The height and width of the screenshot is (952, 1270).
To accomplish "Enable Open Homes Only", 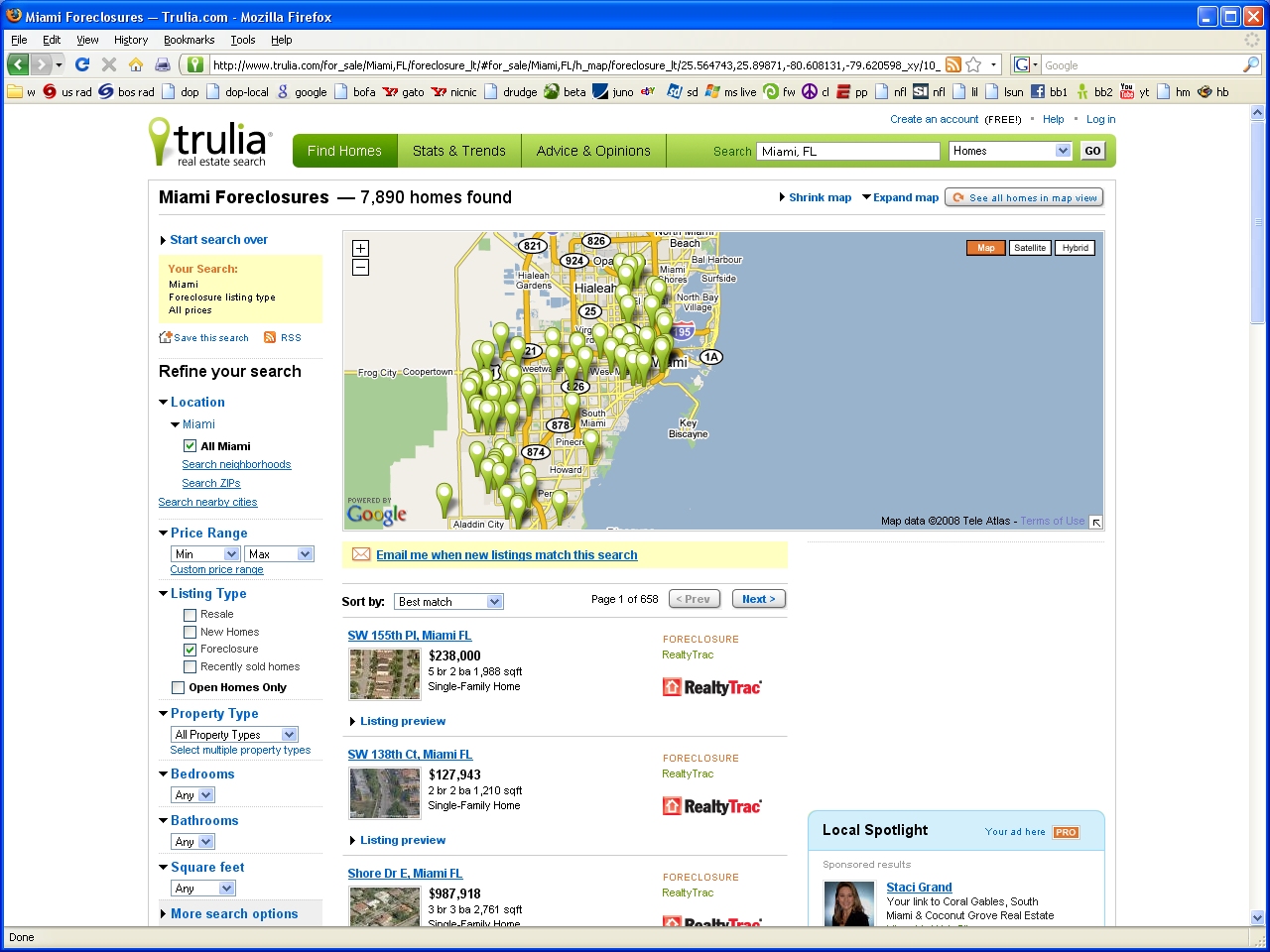I will pos(178,688).
